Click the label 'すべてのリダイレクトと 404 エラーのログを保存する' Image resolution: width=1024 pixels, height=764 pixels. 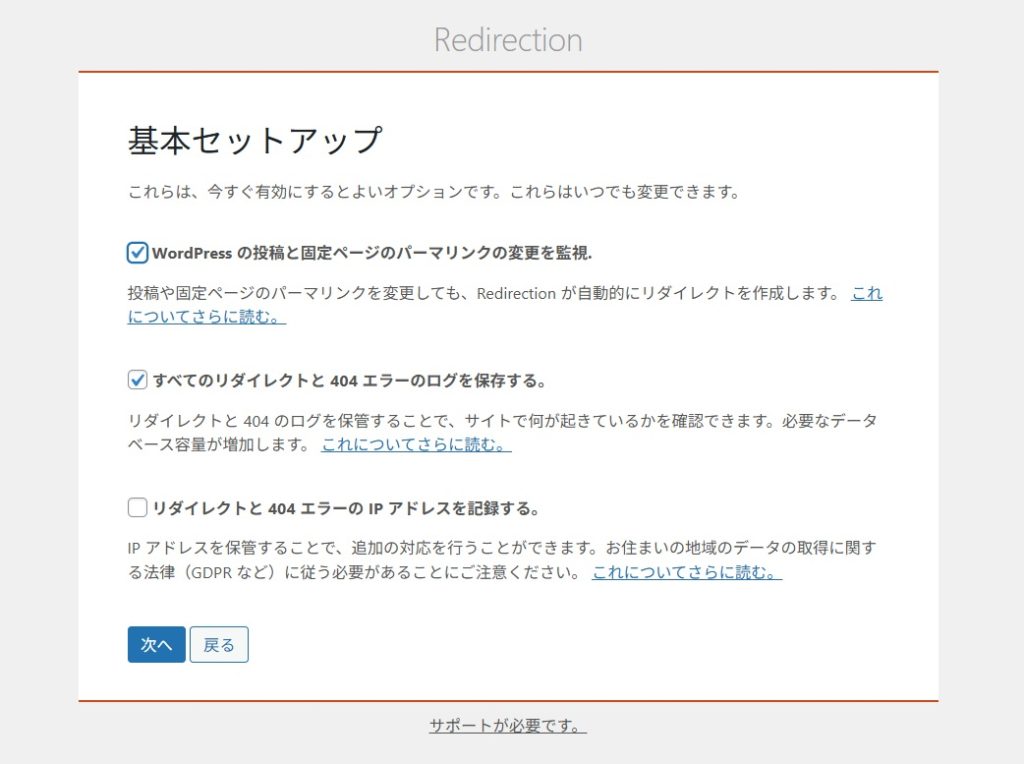[x=349, y=381]
